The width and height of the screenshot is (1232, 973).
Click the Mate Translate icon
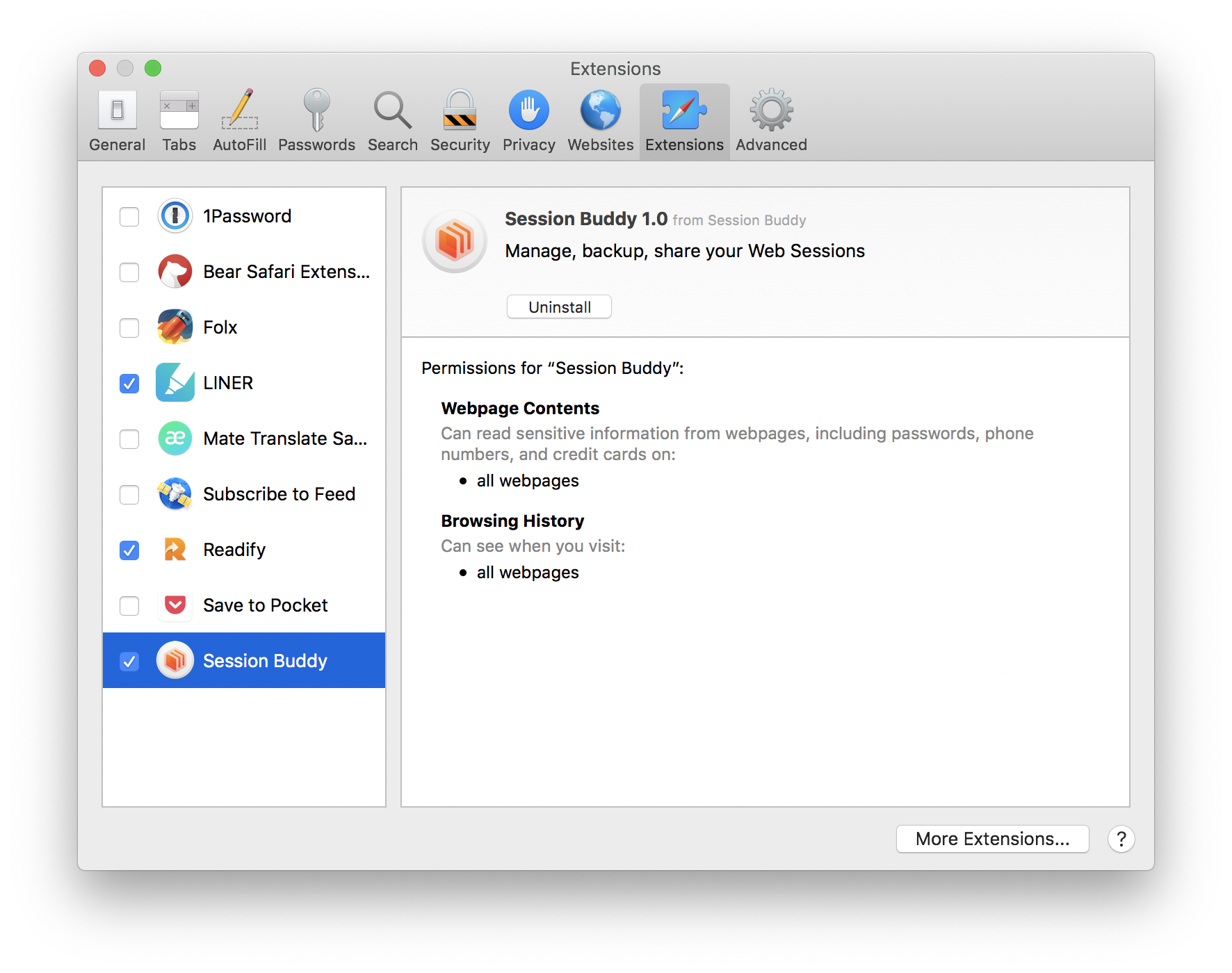point(175,439)
